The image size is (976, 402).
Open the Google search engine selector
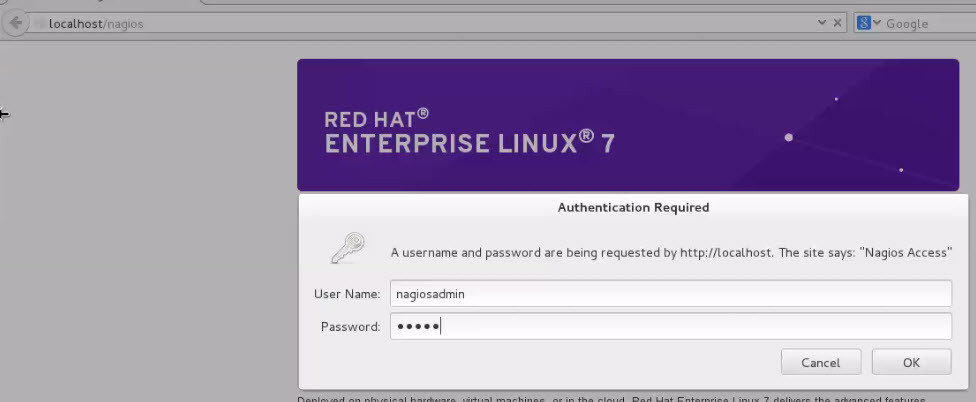(869, 24)
